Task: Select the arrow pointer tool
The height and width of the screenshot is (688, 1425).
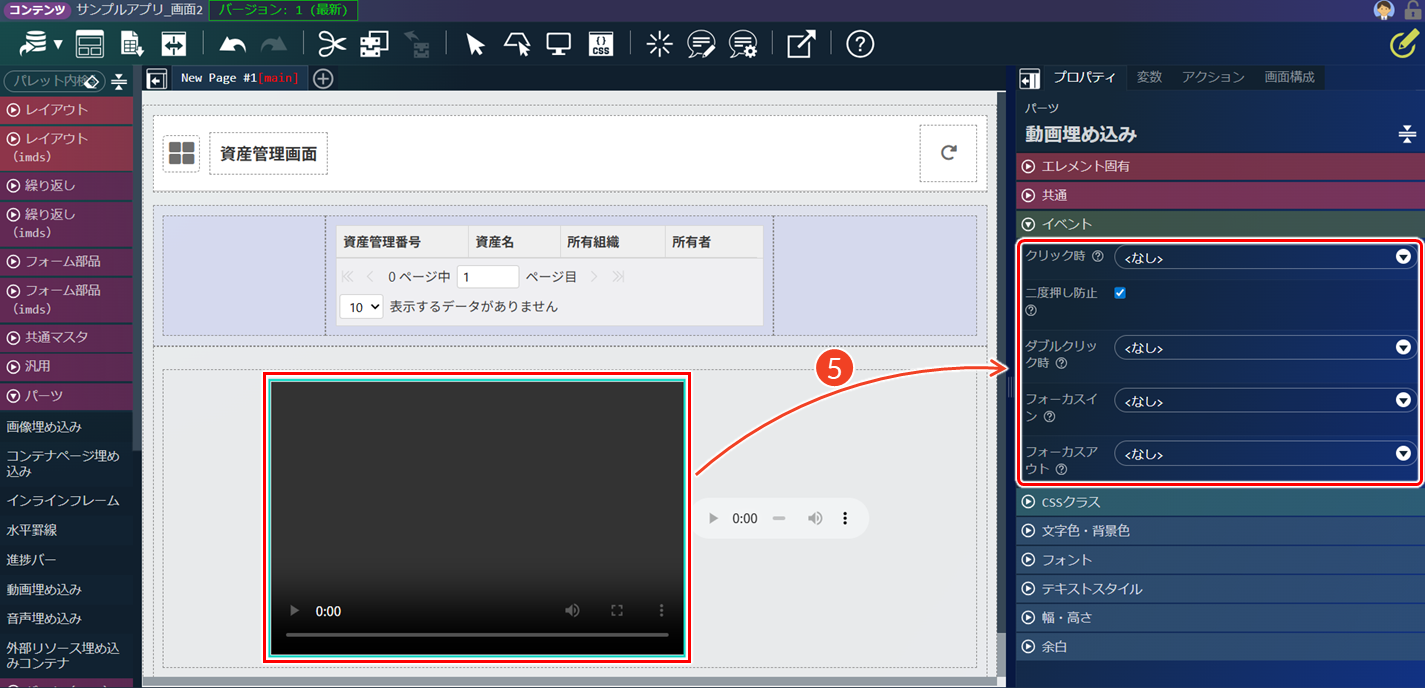Action: (475, 44)
